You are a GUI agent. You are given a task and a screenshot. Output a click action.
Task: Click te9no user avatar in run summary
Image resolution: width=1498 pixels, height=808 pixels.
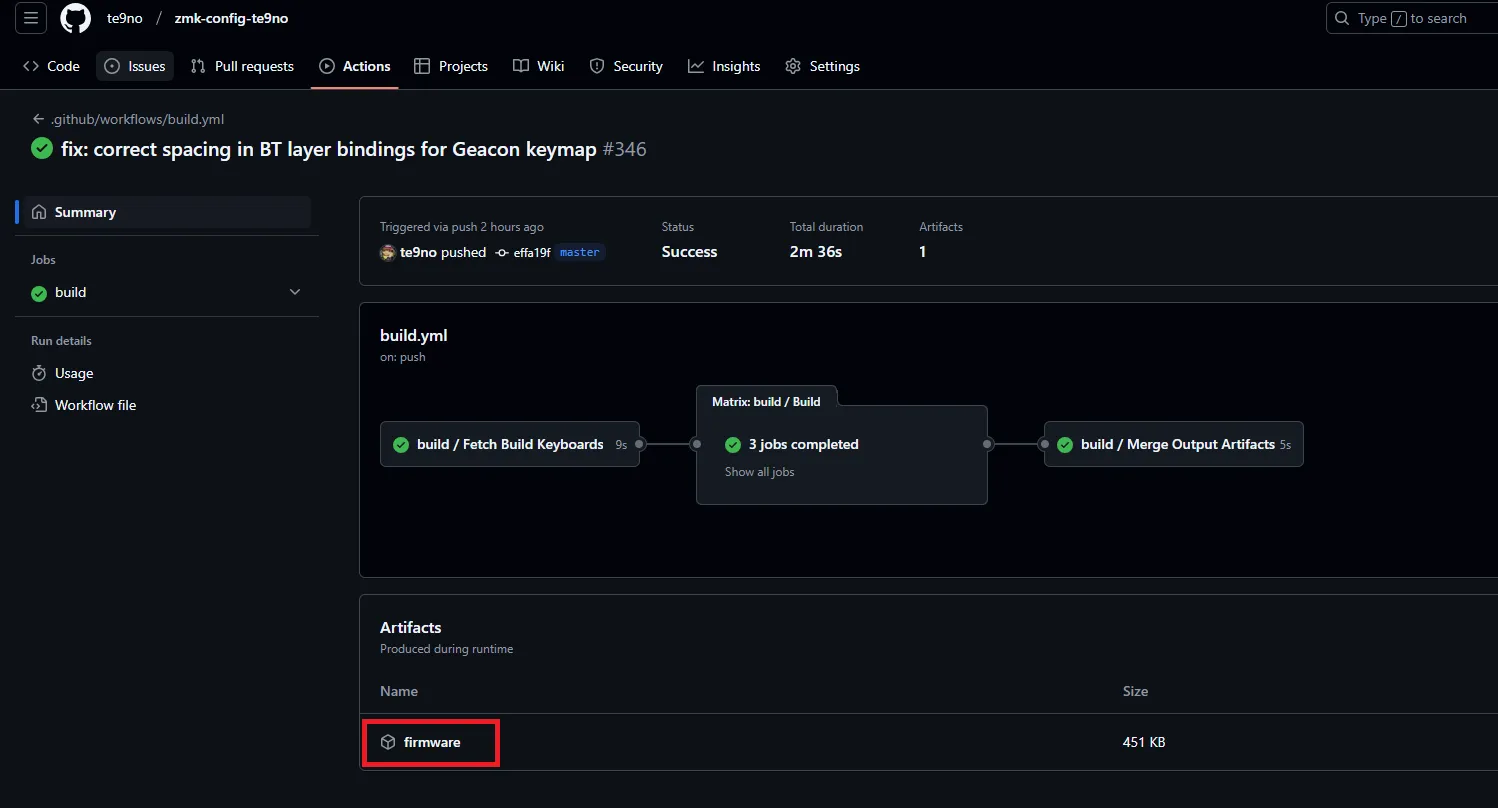coord(388,253)
